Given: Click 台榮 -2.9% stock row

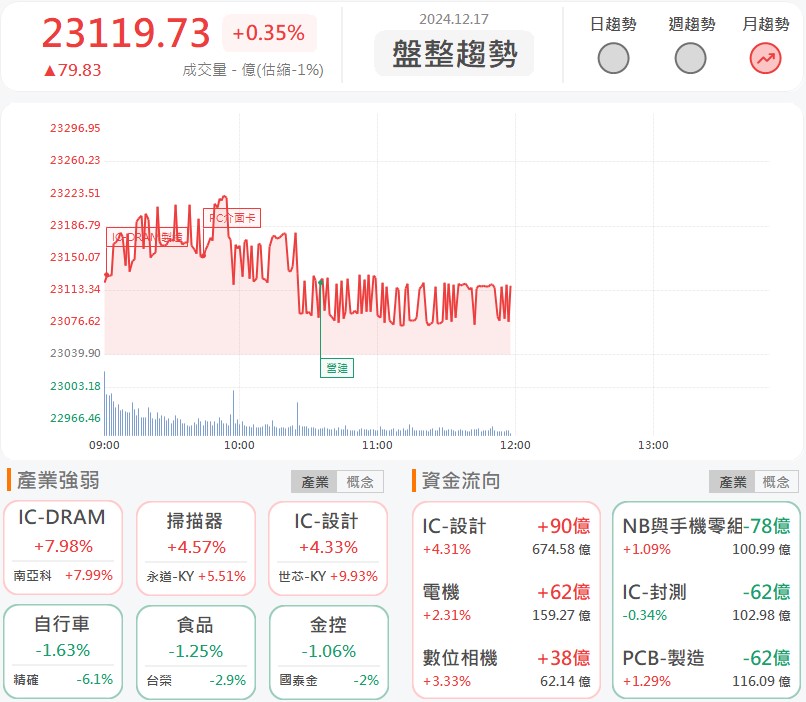Looking at the screenshot, I should pyautogui.click(x=196, y=680).
